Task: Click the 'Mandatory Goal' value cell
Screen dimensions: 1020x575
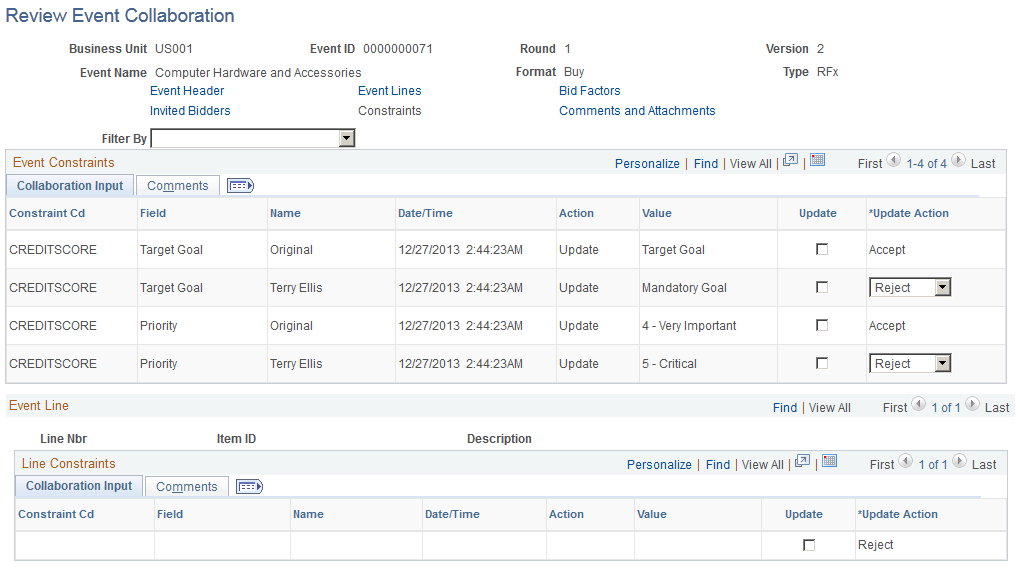Action: pyautogui.click(x=684, y=288)
